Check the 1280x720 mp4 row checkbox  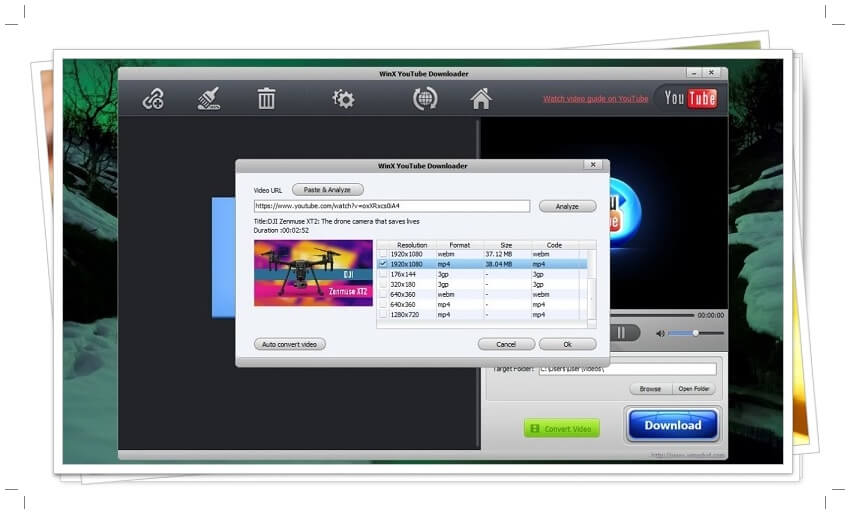coord(383,314)
